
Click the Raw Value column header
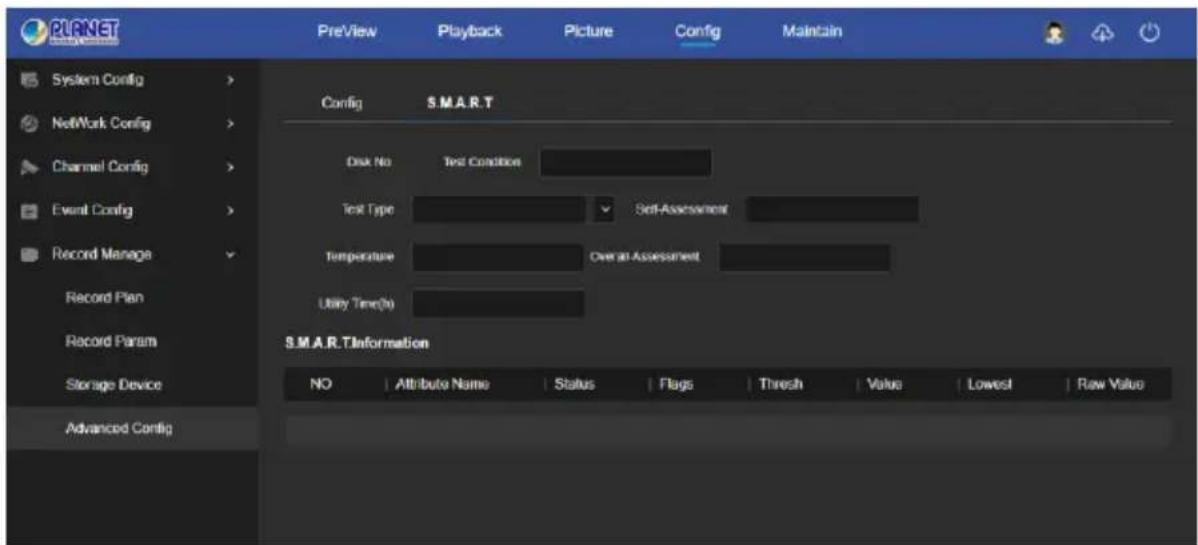pyautogui.click(x=1110, y=386)
